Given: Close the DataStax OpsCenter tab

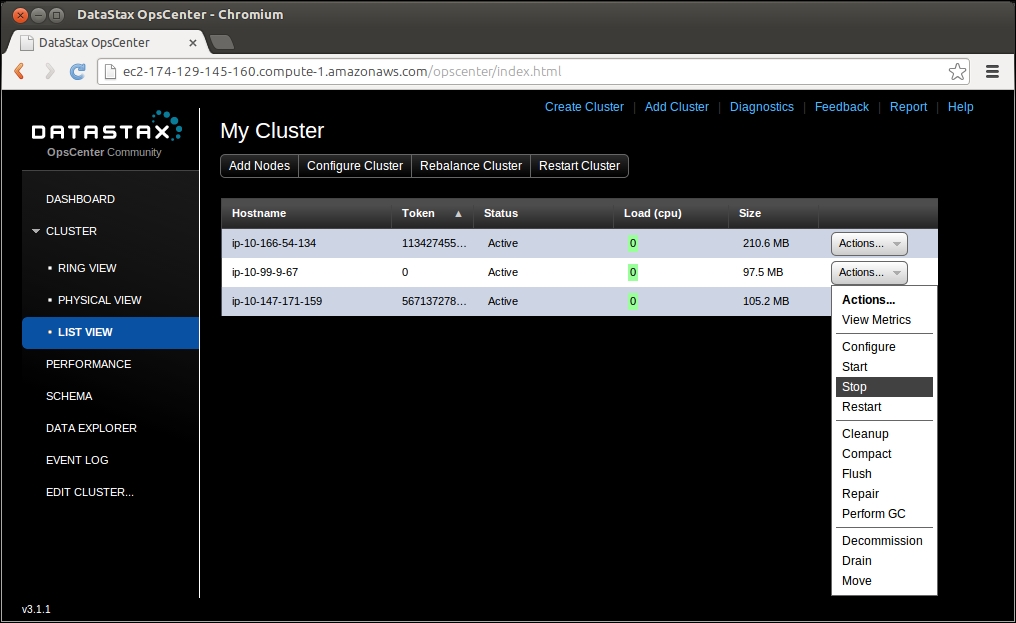Looking at the screenshot, I should [192, 43].
